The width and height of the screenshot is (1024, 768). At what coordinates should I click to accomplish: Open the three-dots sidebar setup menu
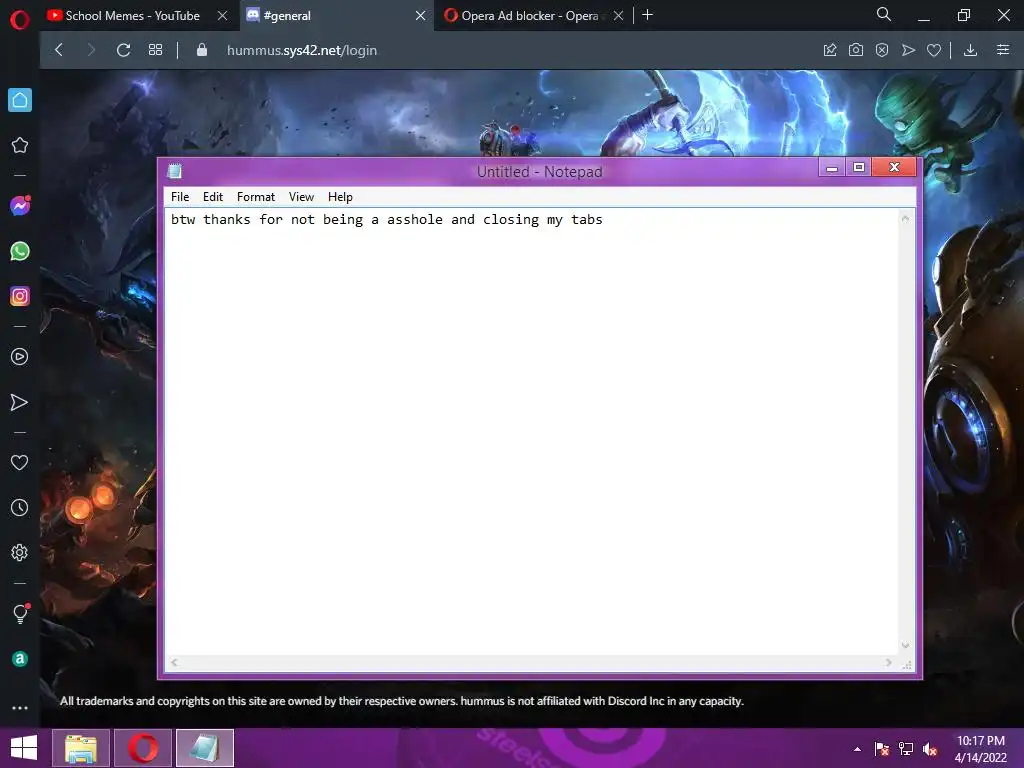point(20,708)
